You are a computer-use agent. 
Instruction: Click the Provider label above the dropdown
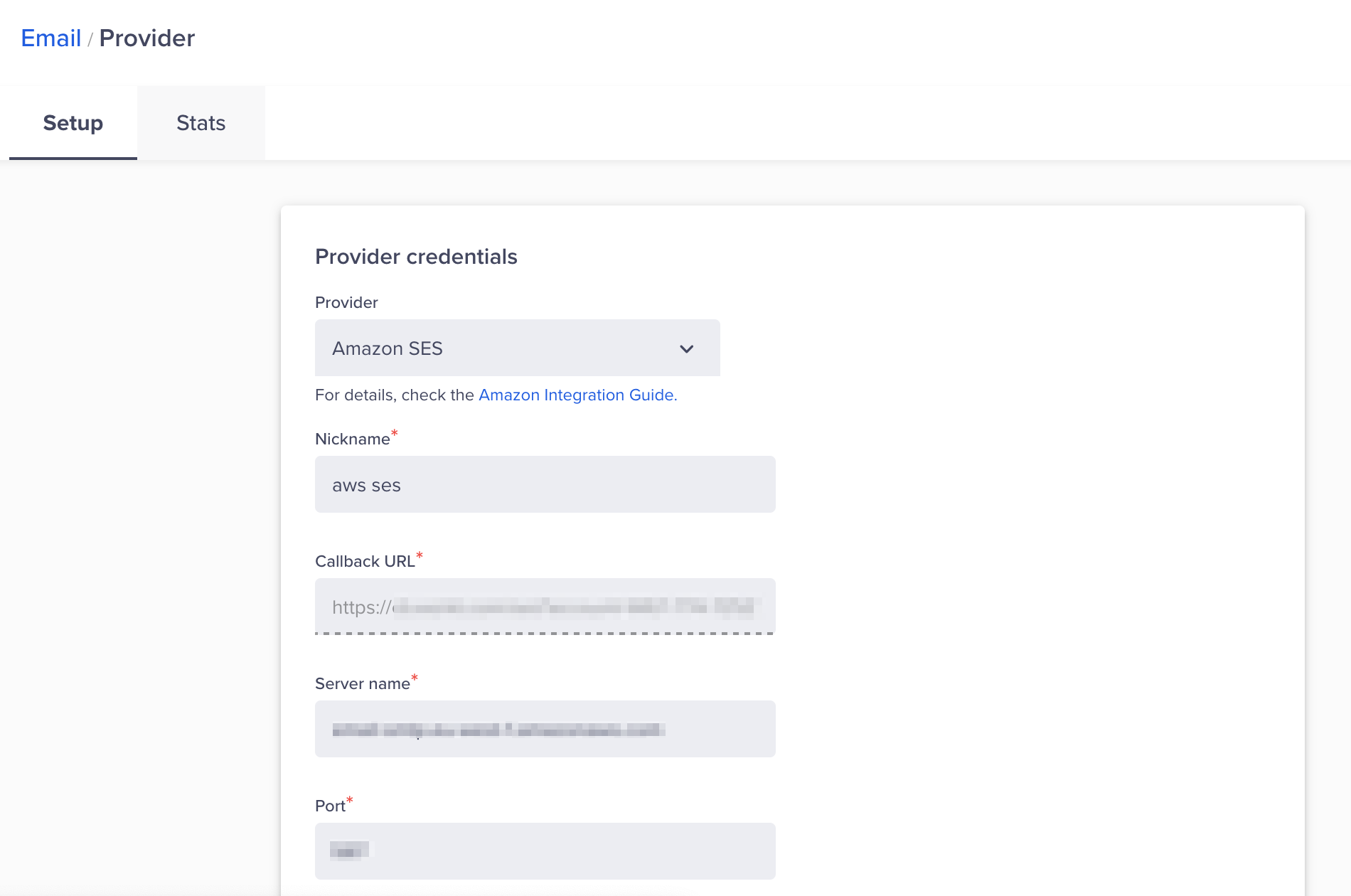346,303
